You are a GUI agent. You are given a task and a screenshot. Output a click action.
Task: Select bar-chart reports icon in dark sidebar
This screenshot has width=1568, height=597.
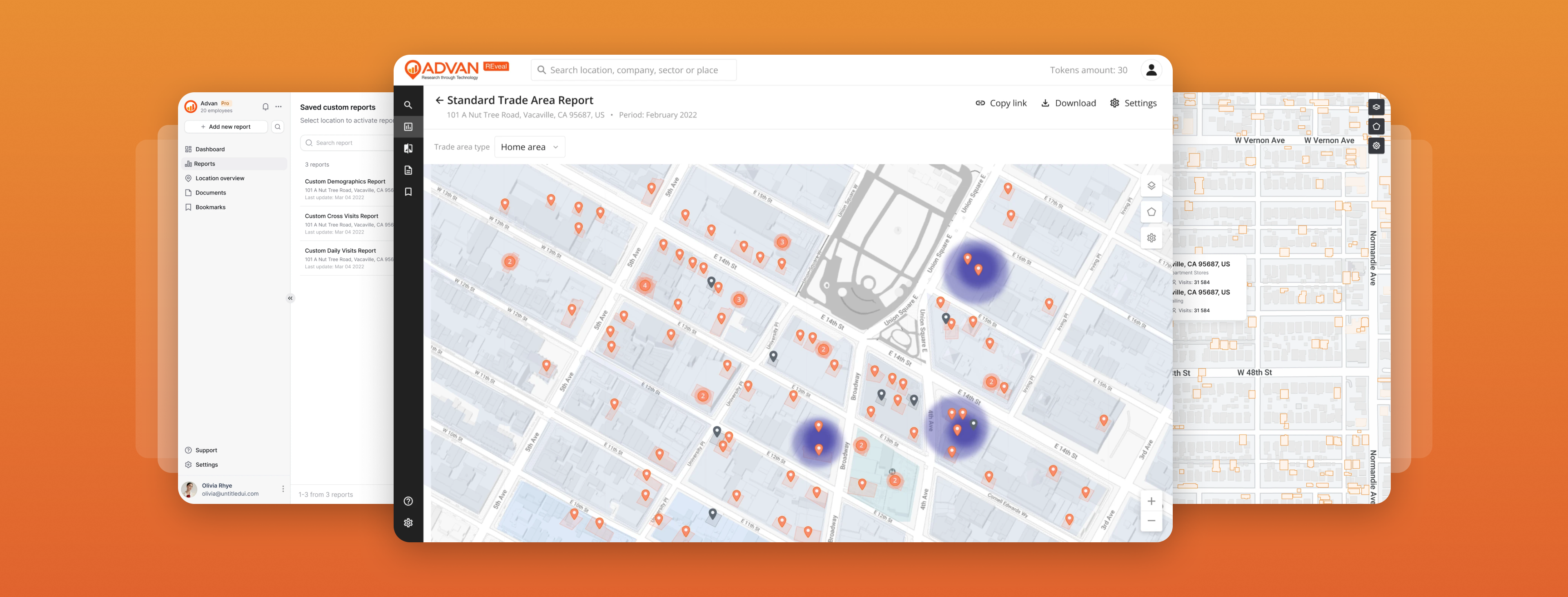[x=408, y=127]
